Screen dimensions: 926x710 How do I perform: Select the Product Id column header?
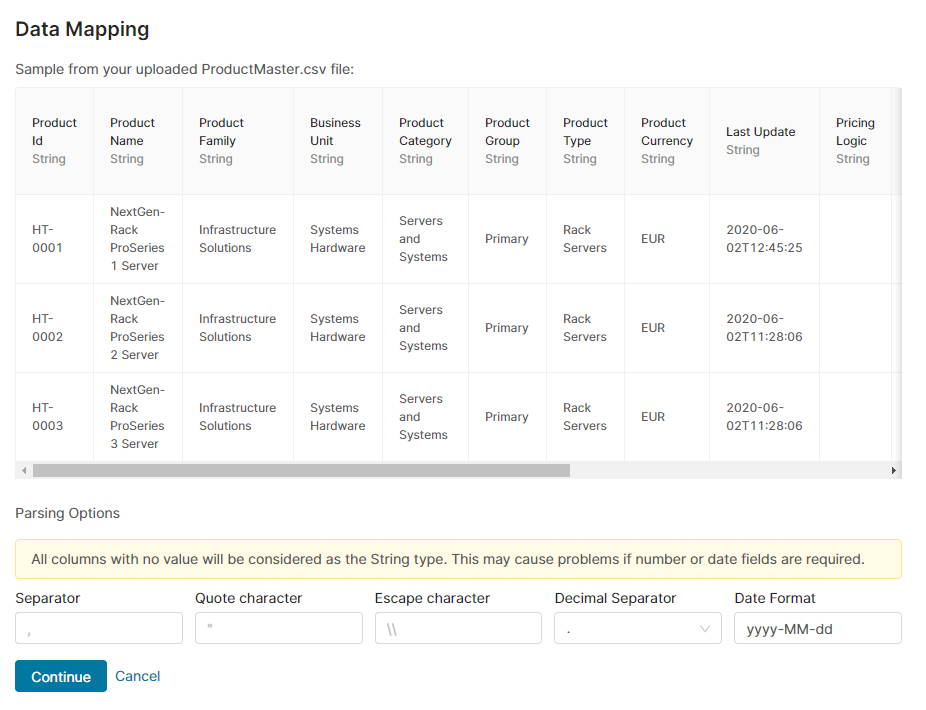(54, 141)
